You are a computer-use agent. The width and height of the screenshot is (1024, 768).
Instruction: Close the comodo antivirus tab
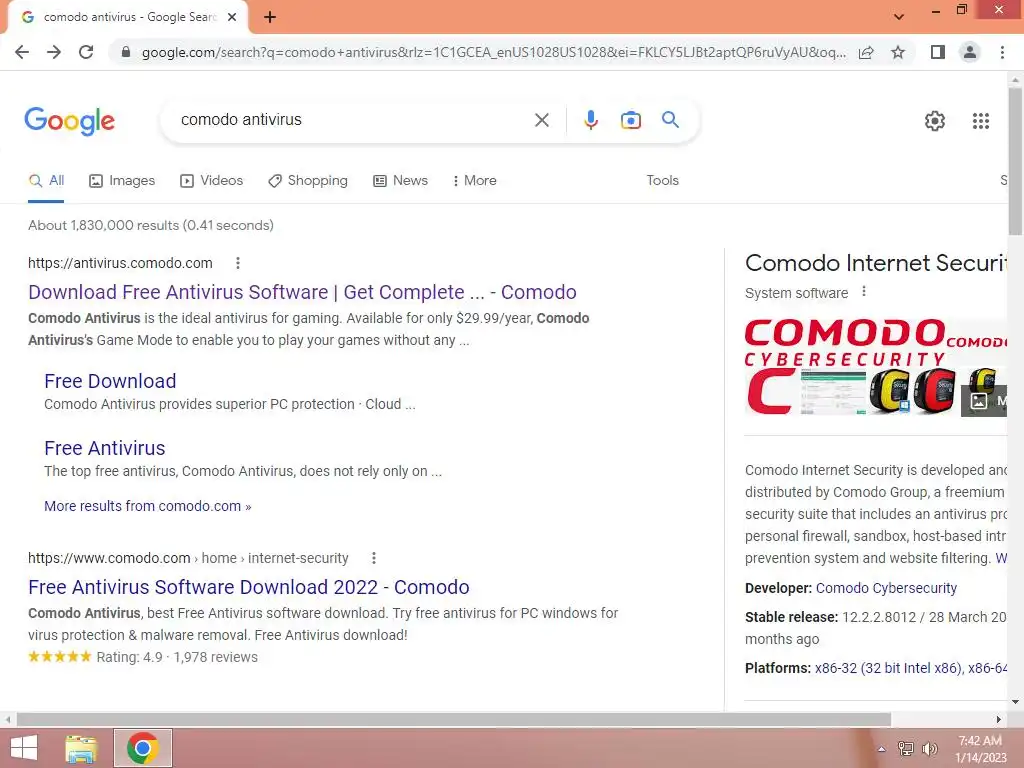coord(232,17)
